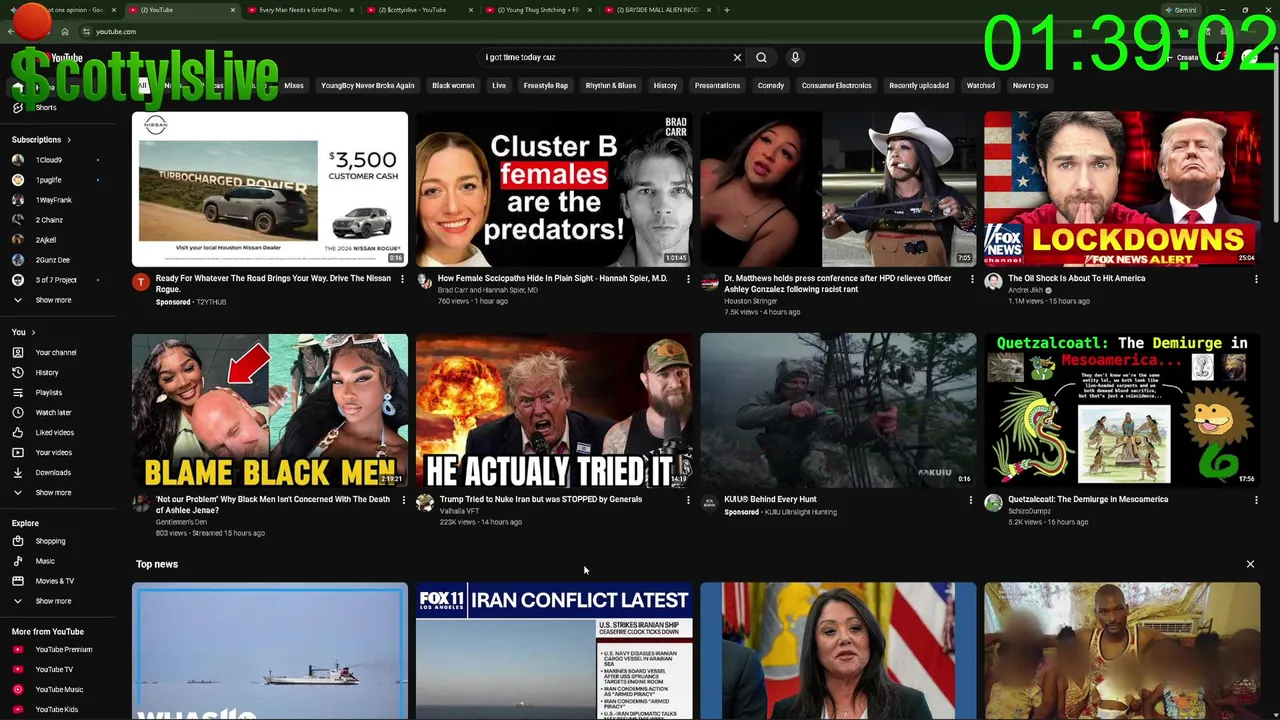This screenshot has width=1280, height=720.
Task: Open YouTube Music
Action: point(59,689)
